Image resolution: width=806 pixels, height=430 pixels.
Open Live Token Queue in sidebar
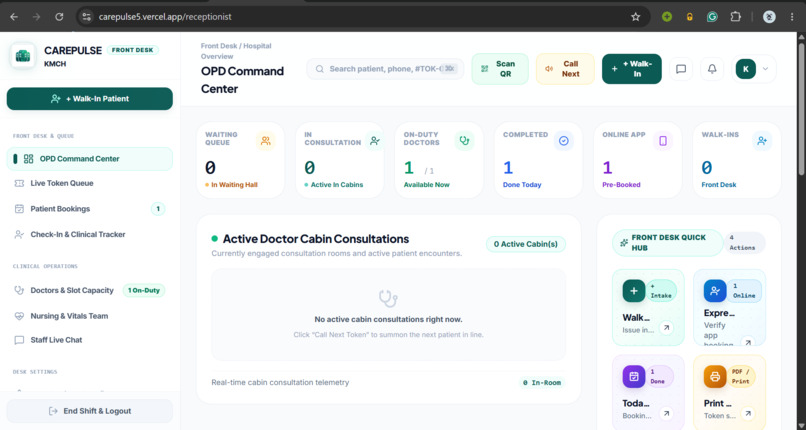pos(90,183)
